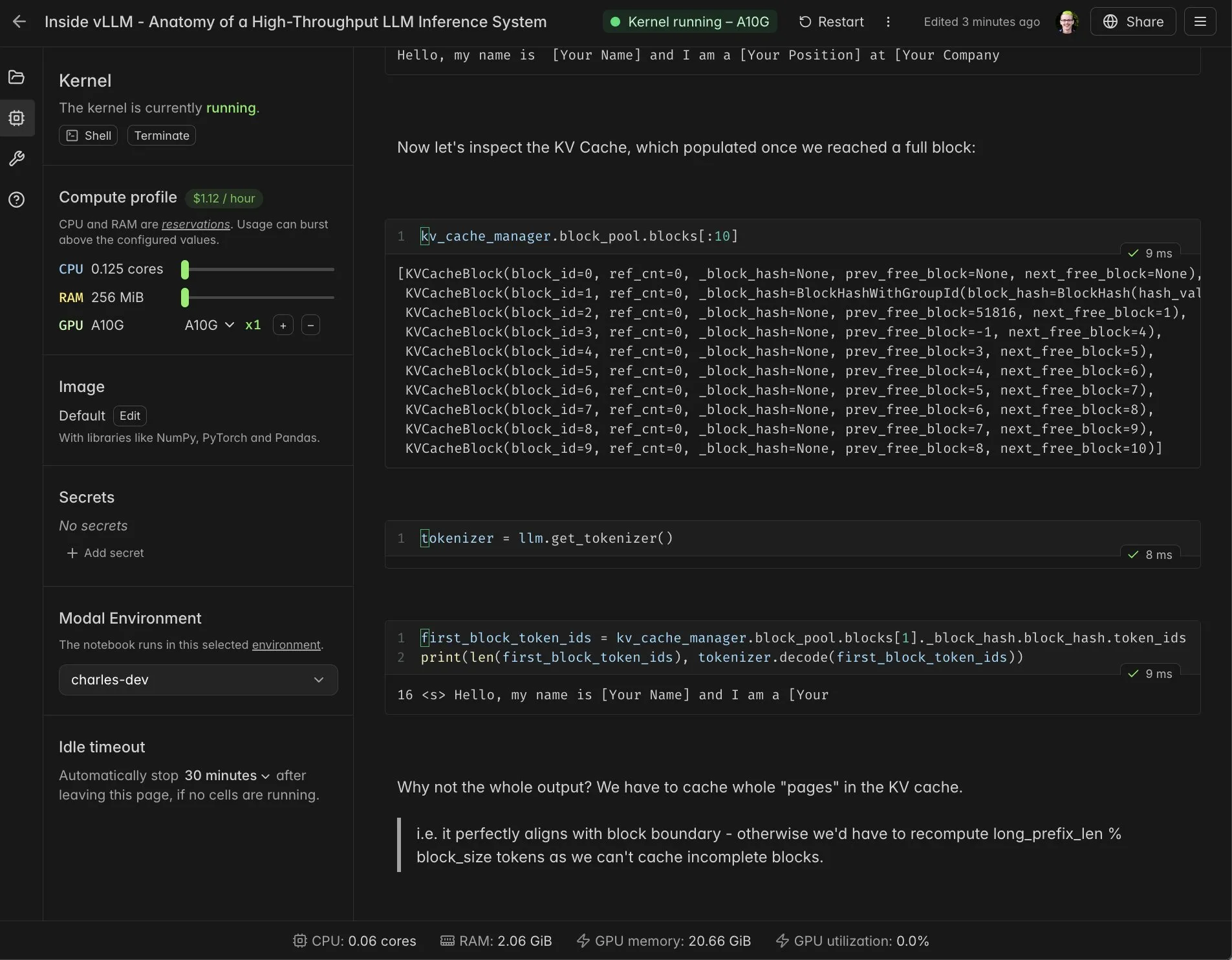The image size is (1232, 960).
Task: Click the Modal Environment heading
Action: pos(130,618)
